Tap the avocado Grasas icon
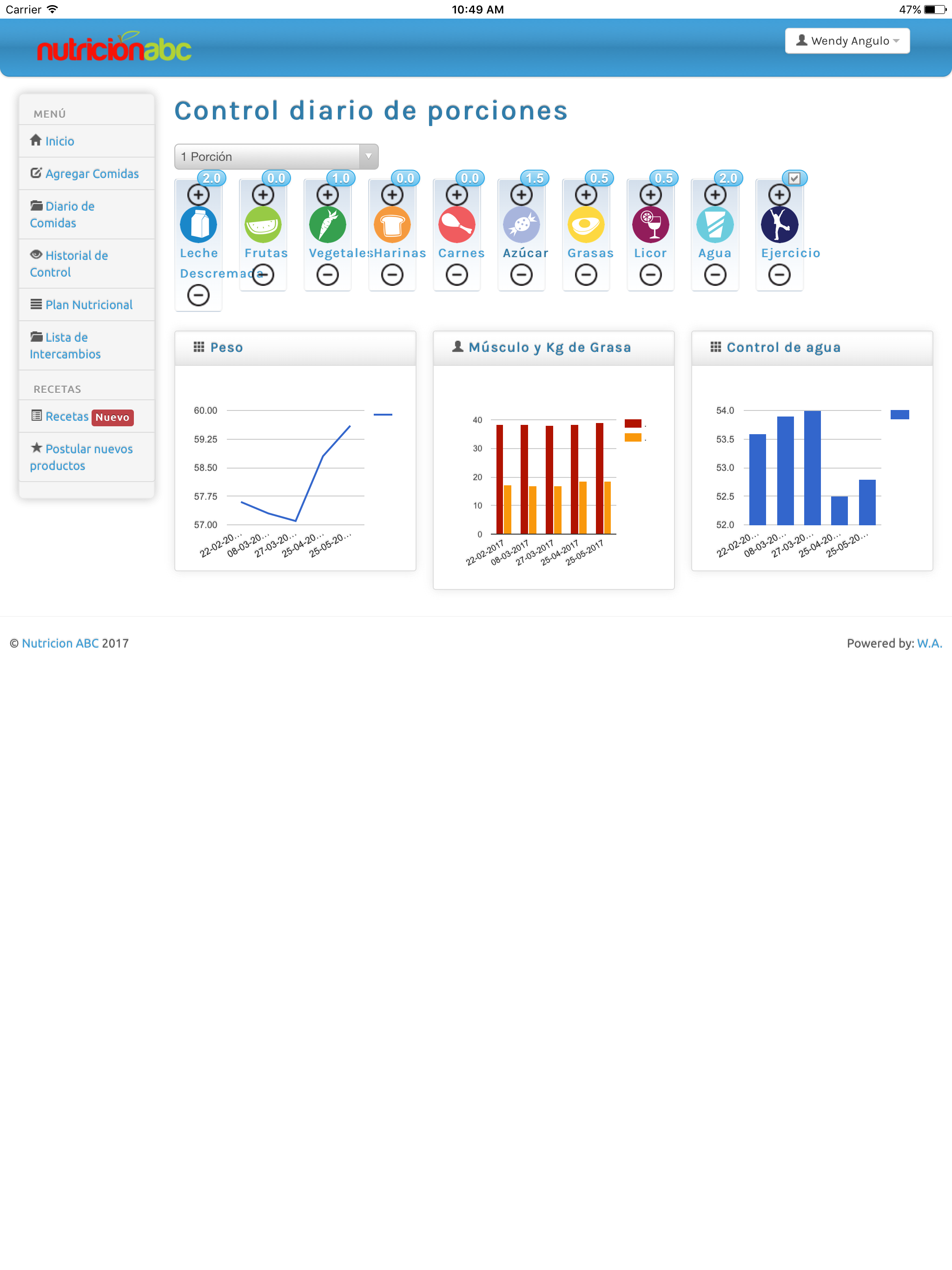Image resolution: width=952 pixels, height=1270 pixels. 586,225
